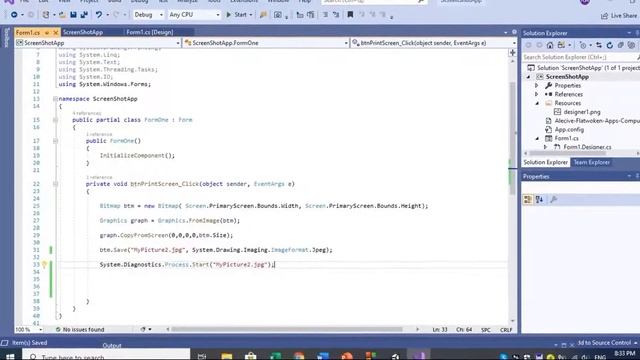The height and width of the screenshot is (360, 640).
Task: Click the Home icon in Solution Explorer
Action: tap(550, 45)
